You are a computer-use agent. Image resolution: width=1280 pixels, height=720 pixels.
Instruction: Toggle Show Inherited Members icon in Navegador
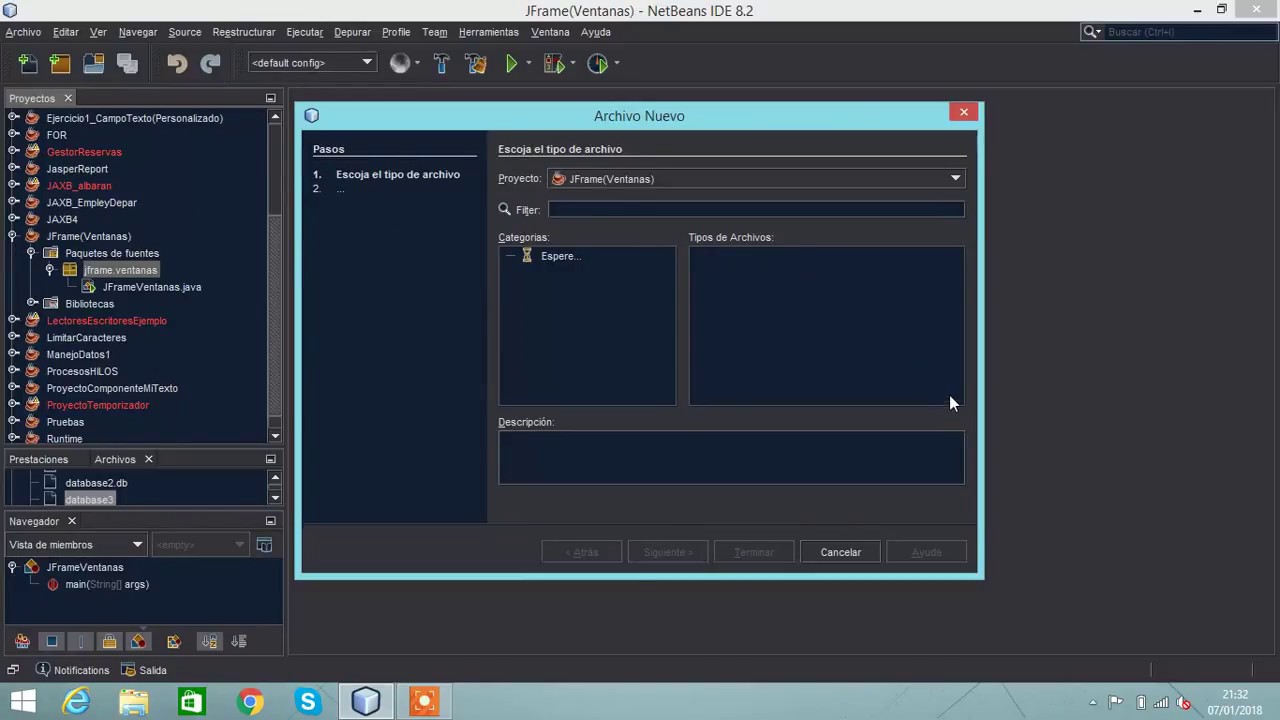[22, 641]
